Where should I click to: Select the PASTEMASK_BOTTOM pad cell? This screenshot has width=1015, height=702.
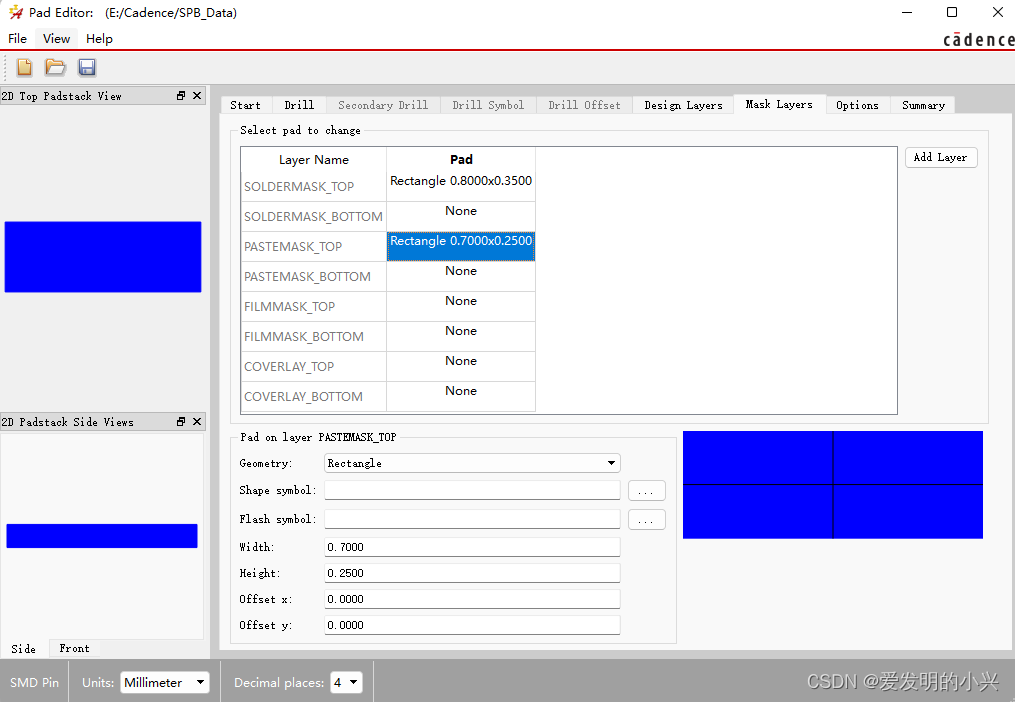(461, 277)
